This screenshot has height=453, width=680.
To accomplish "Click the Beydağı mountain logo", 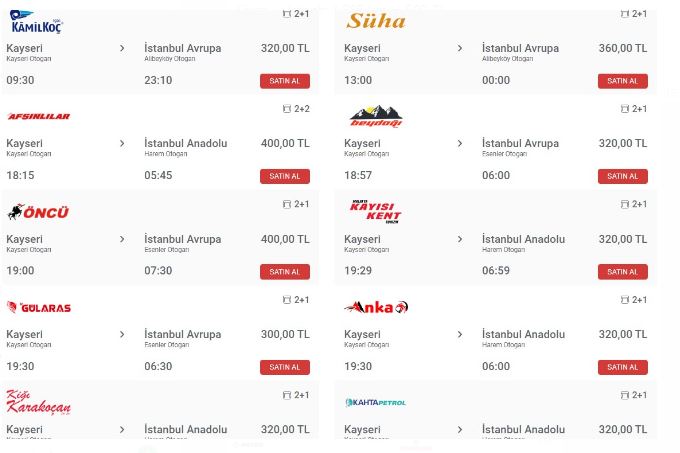I will pyautogui.click(x=376, y=117).
